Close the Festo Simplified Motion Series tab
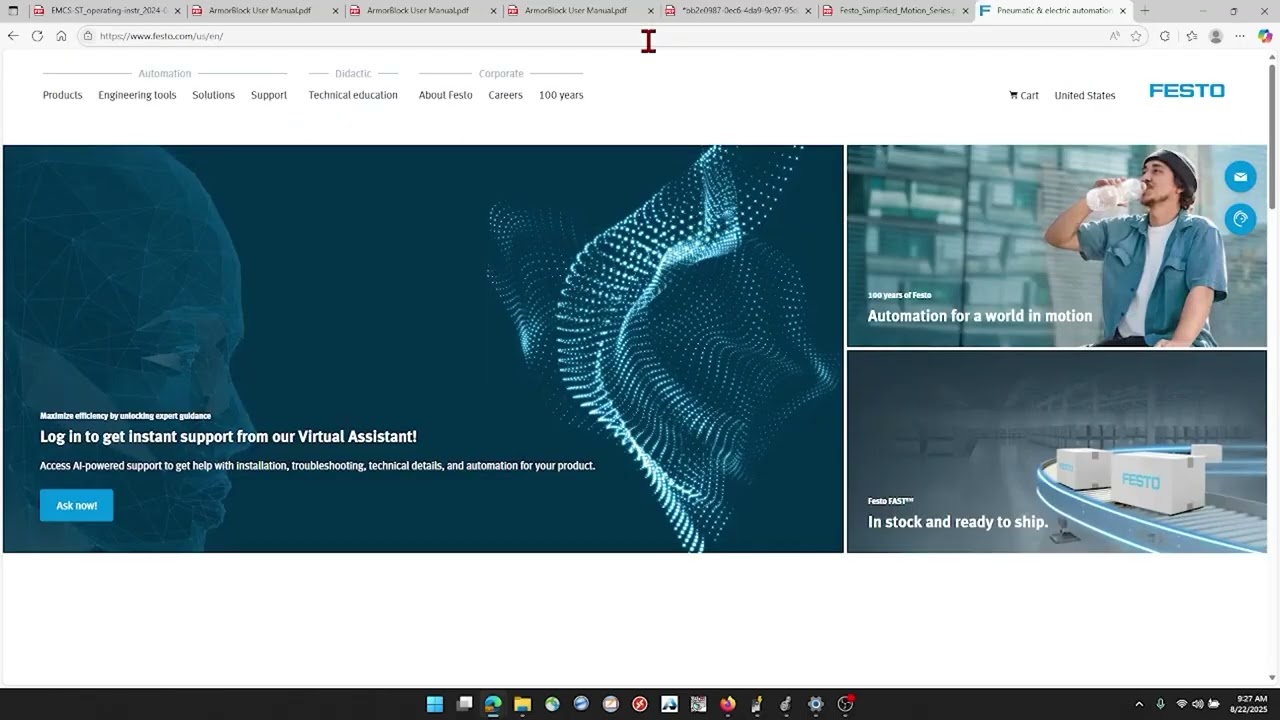This screenshot has height=720, width=1280. tap(965, 11)
